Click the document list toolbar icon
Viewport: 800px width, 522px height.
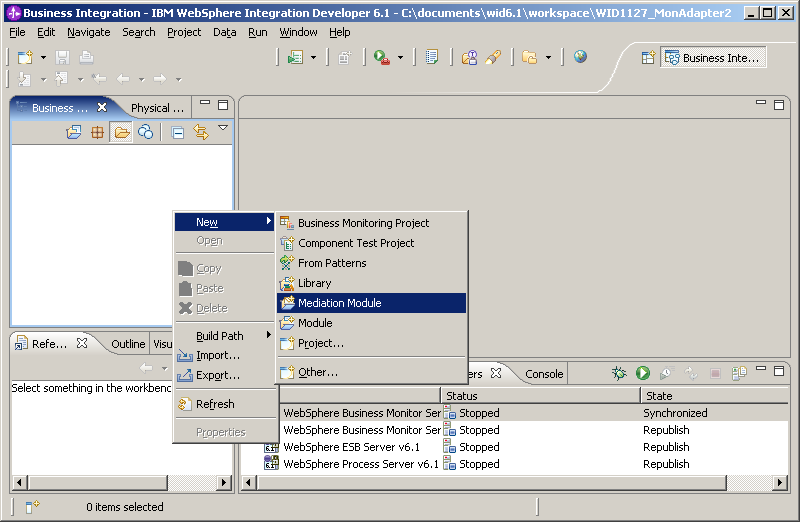(432, 57)
